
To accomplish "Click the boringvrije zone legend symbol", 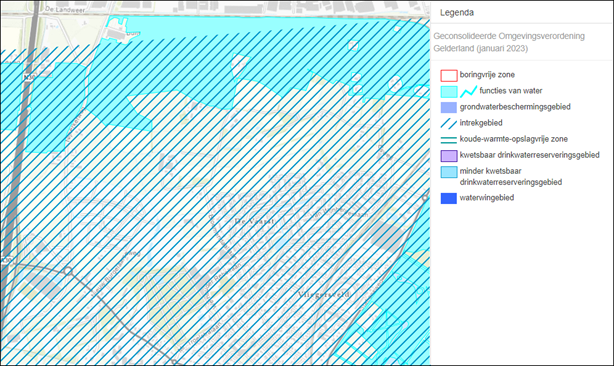I will click(x=449, y=75).
